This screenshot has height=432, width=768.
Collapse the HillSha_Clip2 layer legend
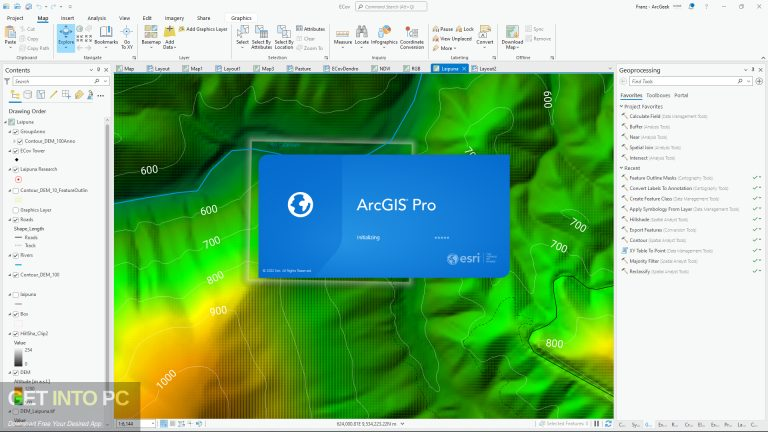click(10, 334)
